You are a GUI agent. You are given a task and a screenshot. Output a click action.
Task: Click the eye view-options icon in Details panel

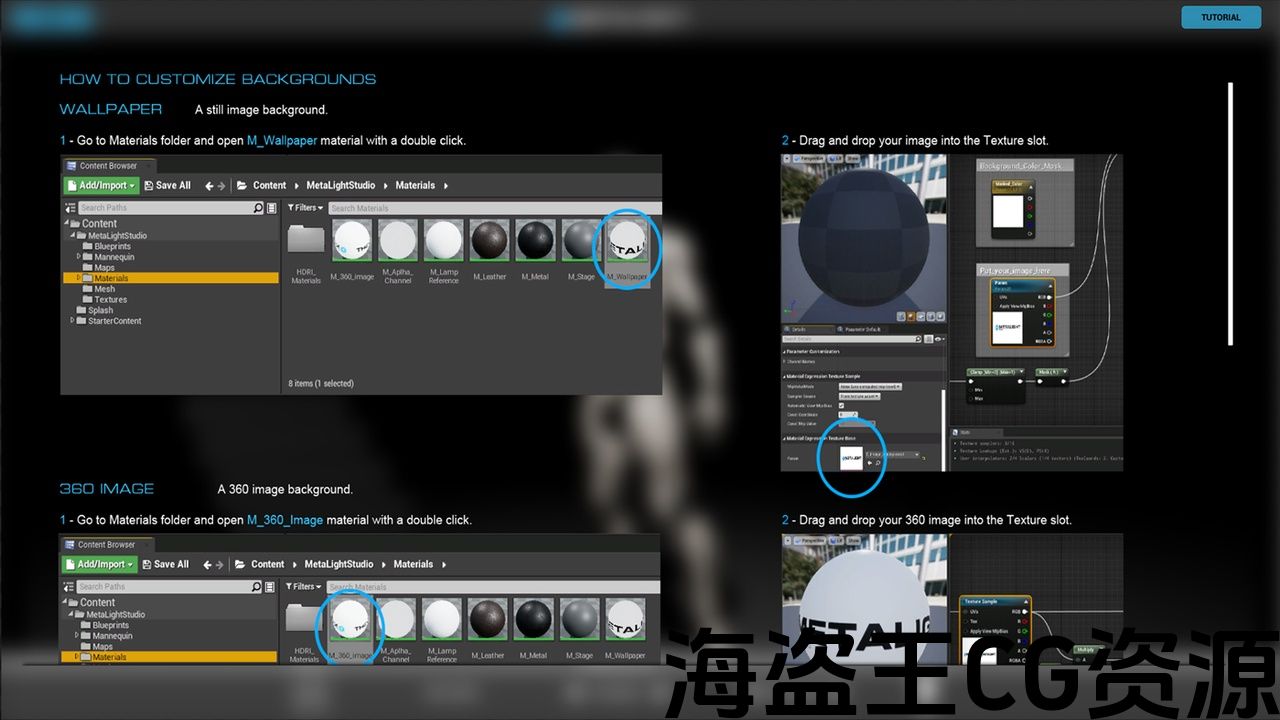click(937, 340)
